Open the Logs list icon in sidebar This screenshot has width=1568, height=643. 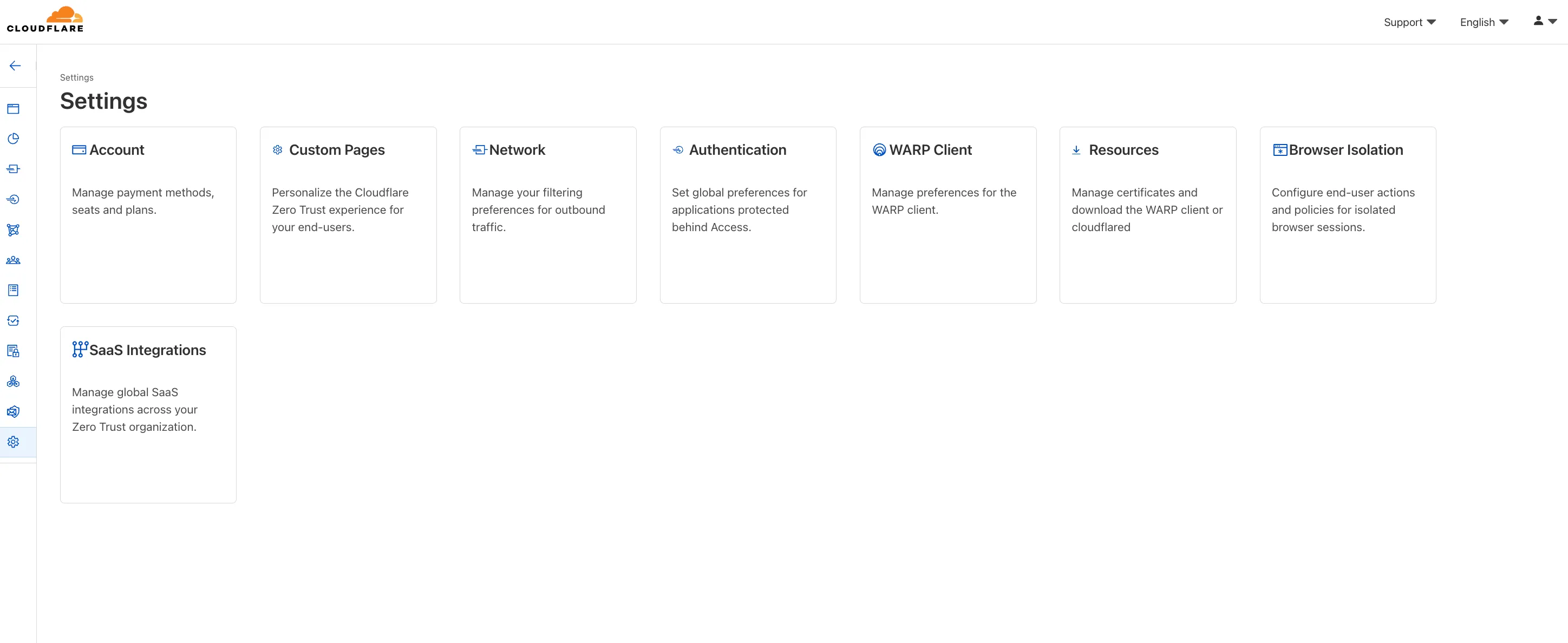tap(14, 290)
